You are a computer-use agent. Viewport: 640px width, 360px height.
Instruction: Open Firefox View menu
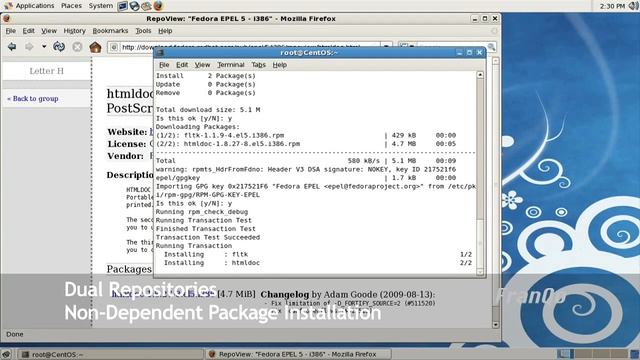[49, 31]
